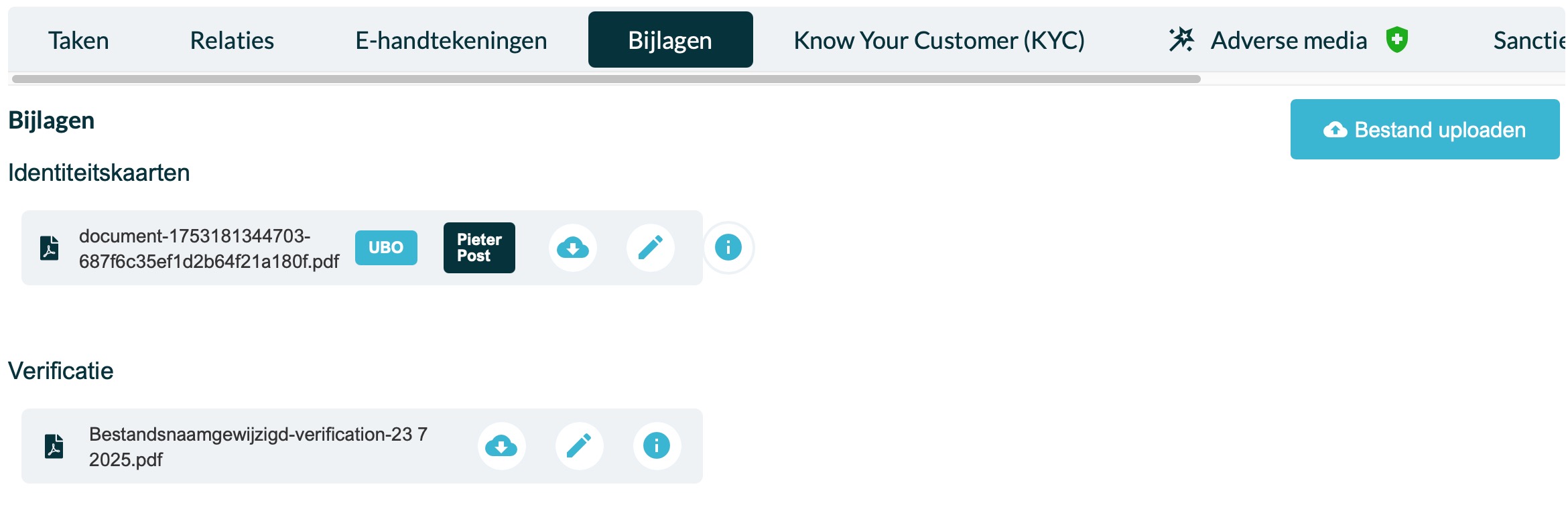Show info for identity card document
Screen dimensions: 1568x505
[728, 248]
